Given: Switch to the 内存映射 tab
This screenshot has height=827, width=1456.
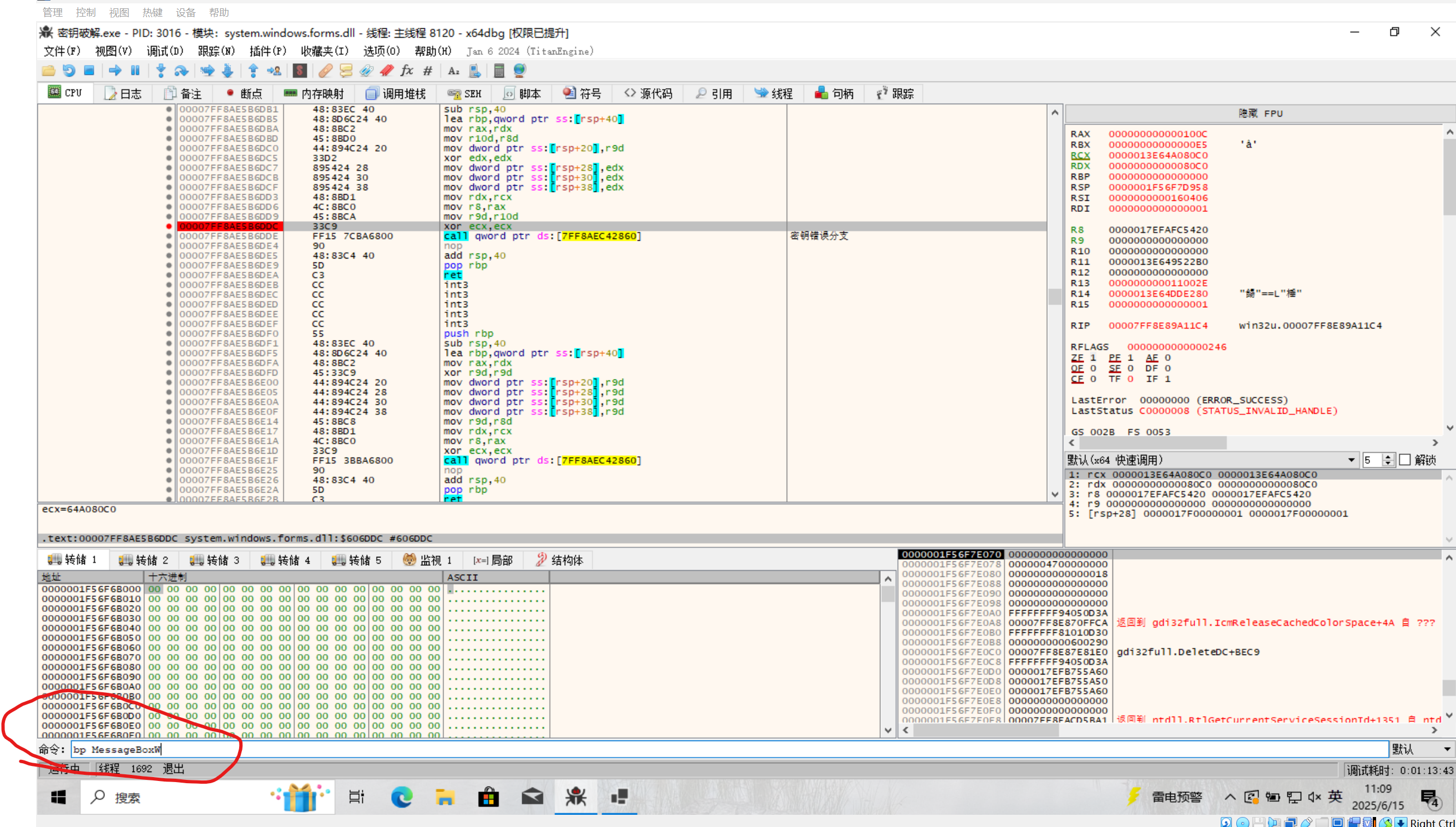Looking at the screenshot, I should coord(314,94).
